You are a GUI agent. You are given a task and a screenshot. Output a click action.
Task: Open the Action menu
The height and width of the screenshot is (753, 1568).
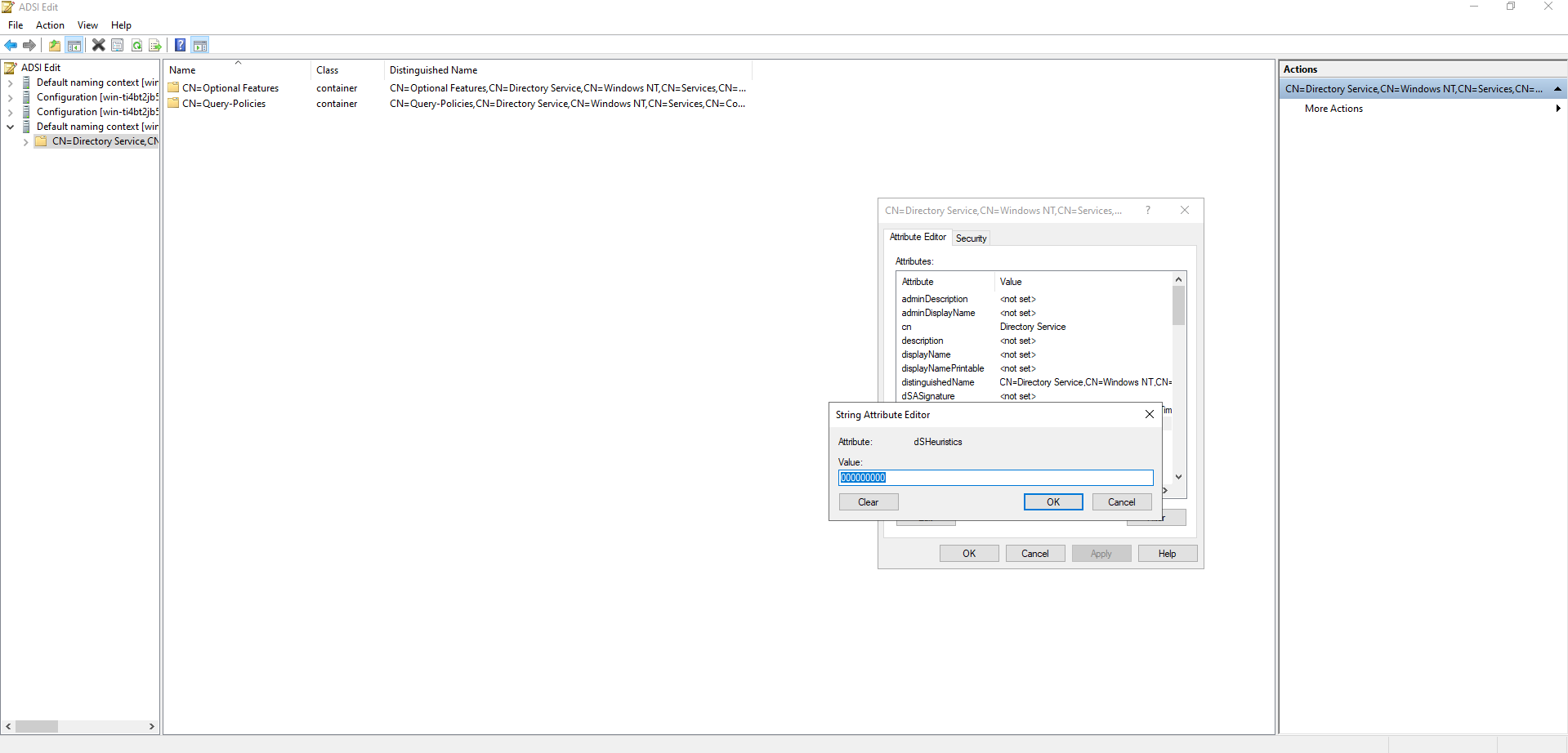pos(50,25)
